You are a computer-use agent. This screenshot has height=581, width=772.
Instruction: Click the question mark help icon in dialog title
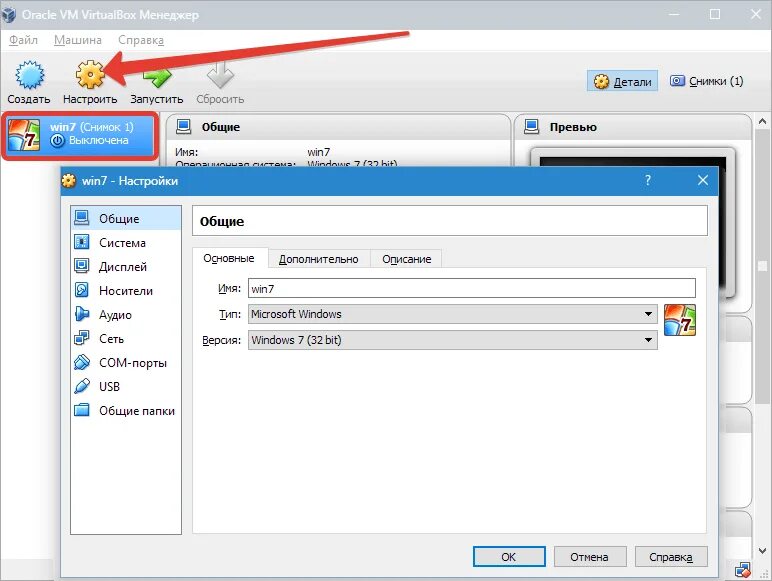pos(648,181)
